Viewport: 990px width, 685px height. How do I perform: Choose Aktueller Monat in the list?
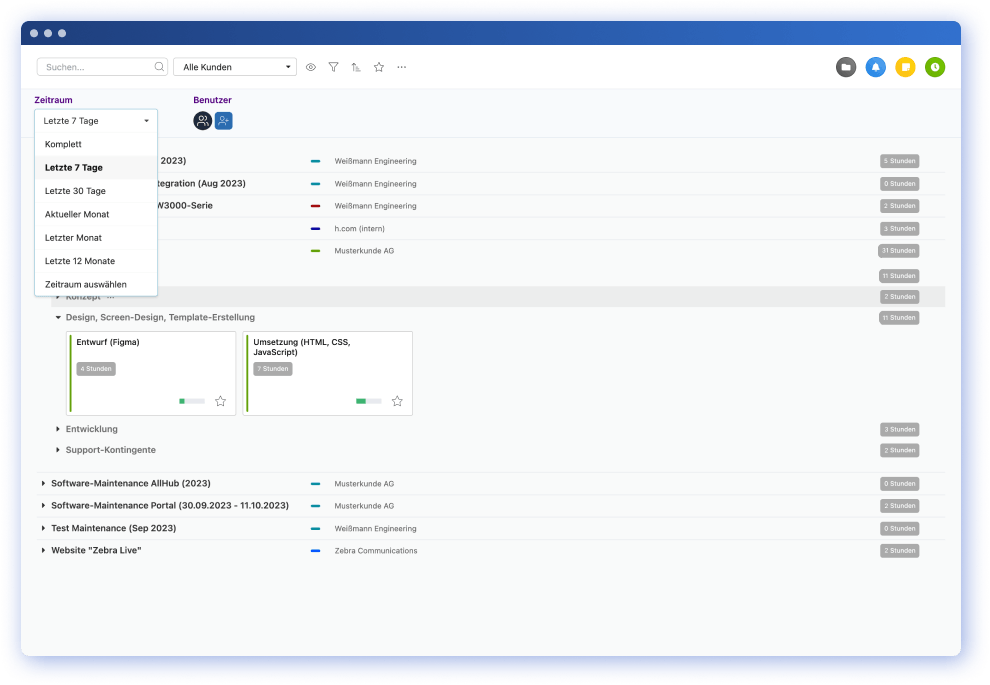tap(96, 214)
